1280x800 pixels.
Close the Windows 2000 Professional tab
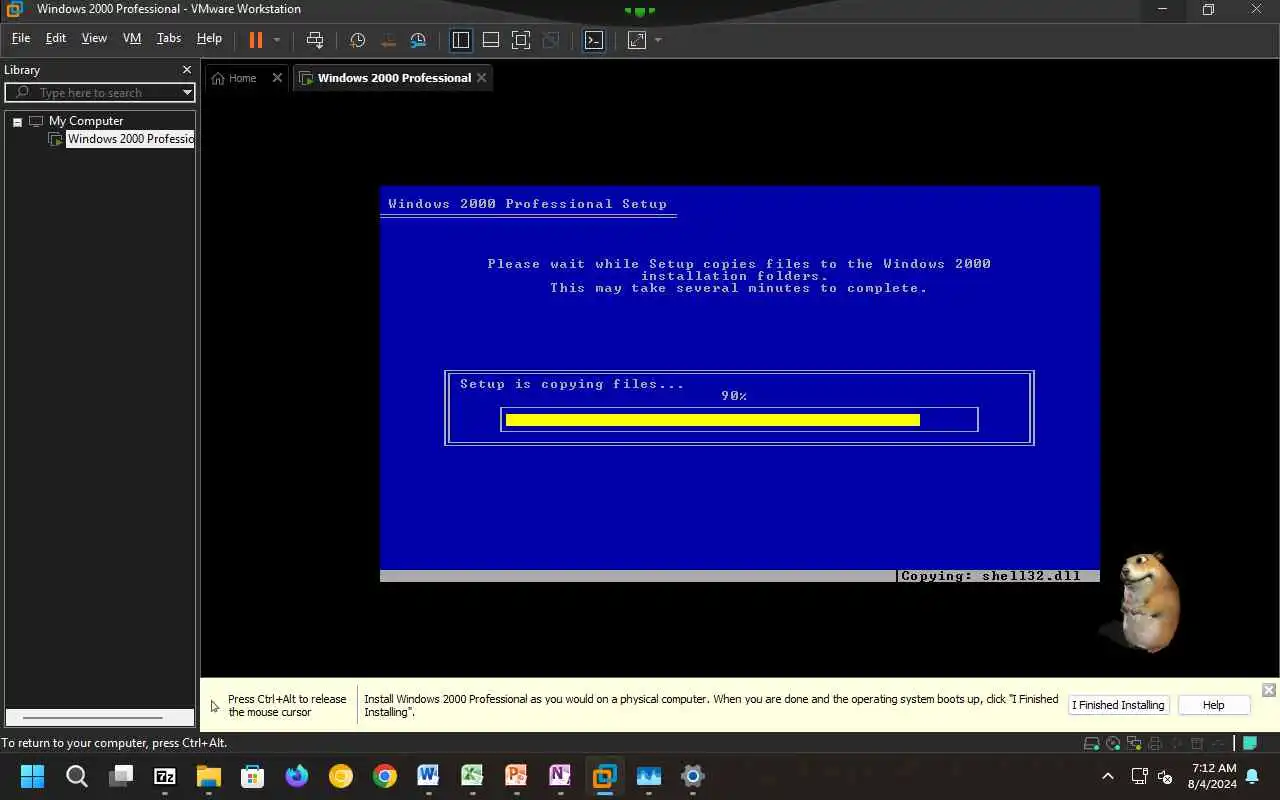[482, 78]
